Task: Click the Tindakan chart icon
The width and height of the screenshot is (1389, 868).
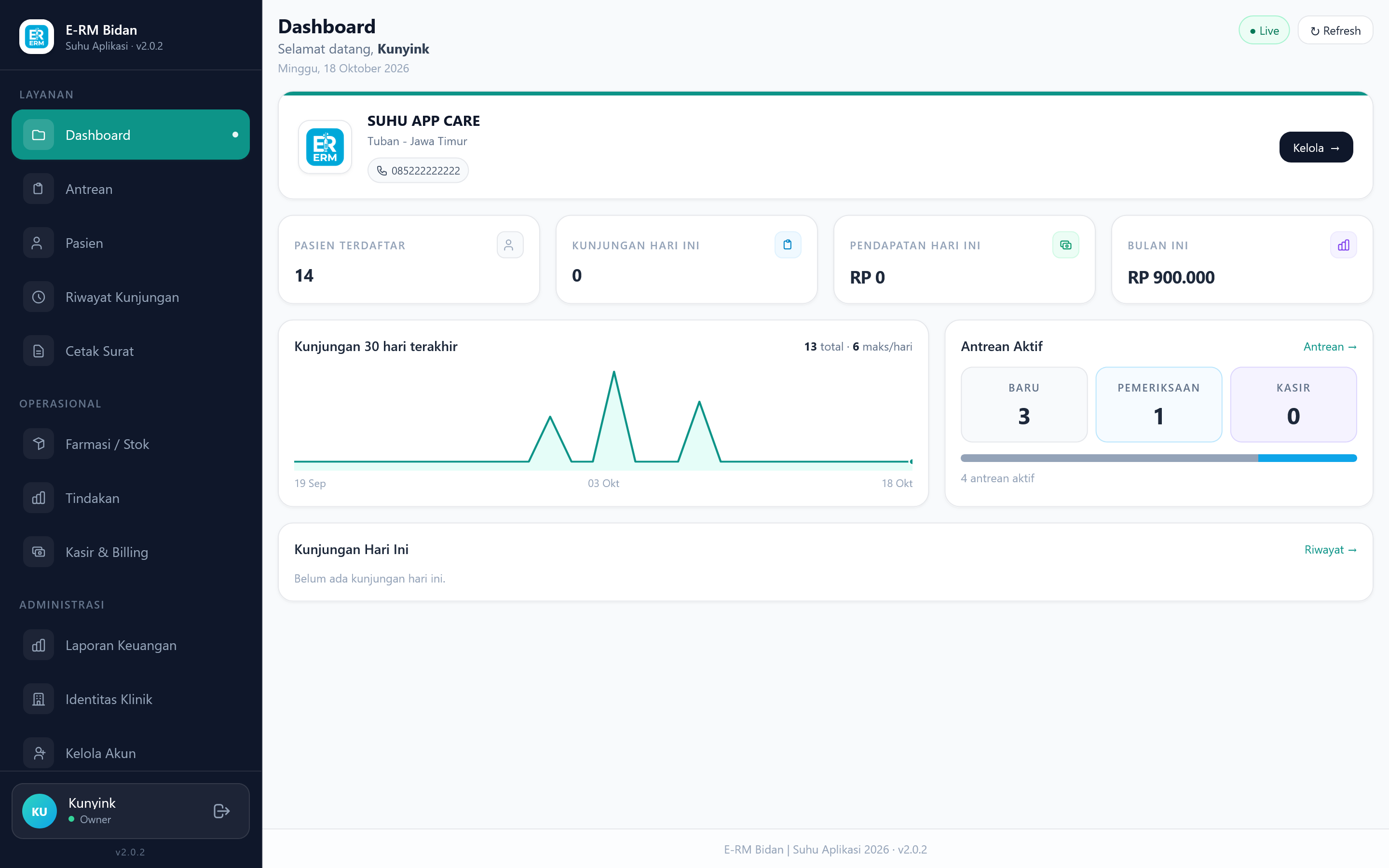Action: (x=39, y=498)
